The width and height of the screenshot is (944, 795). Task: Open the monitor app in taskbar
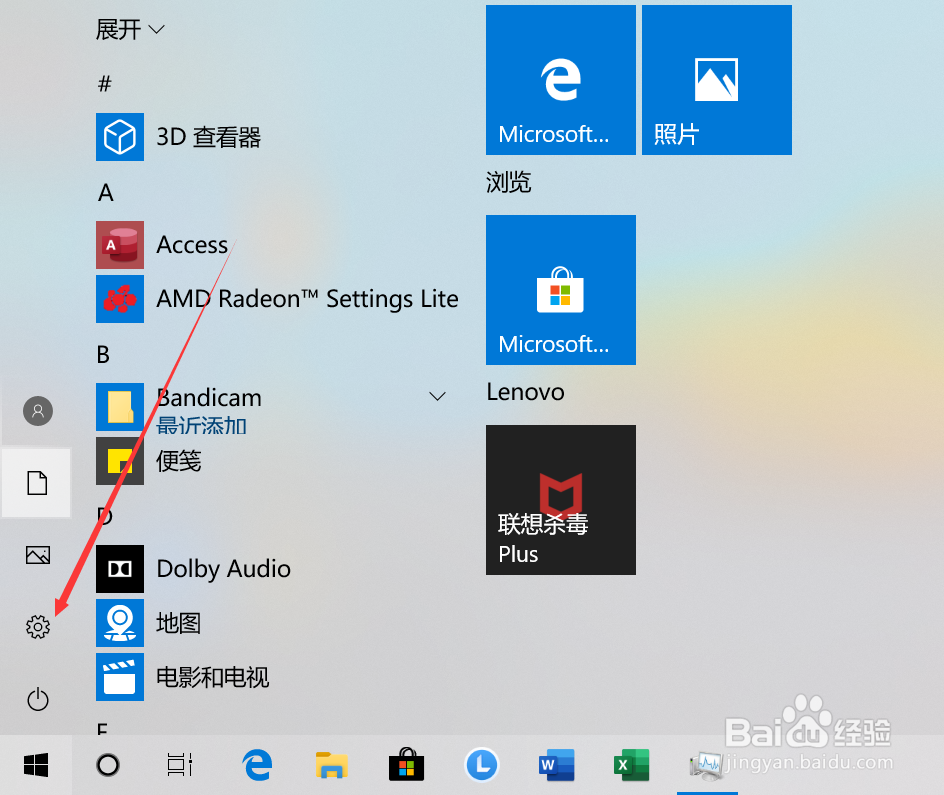(x=707, y=765)
